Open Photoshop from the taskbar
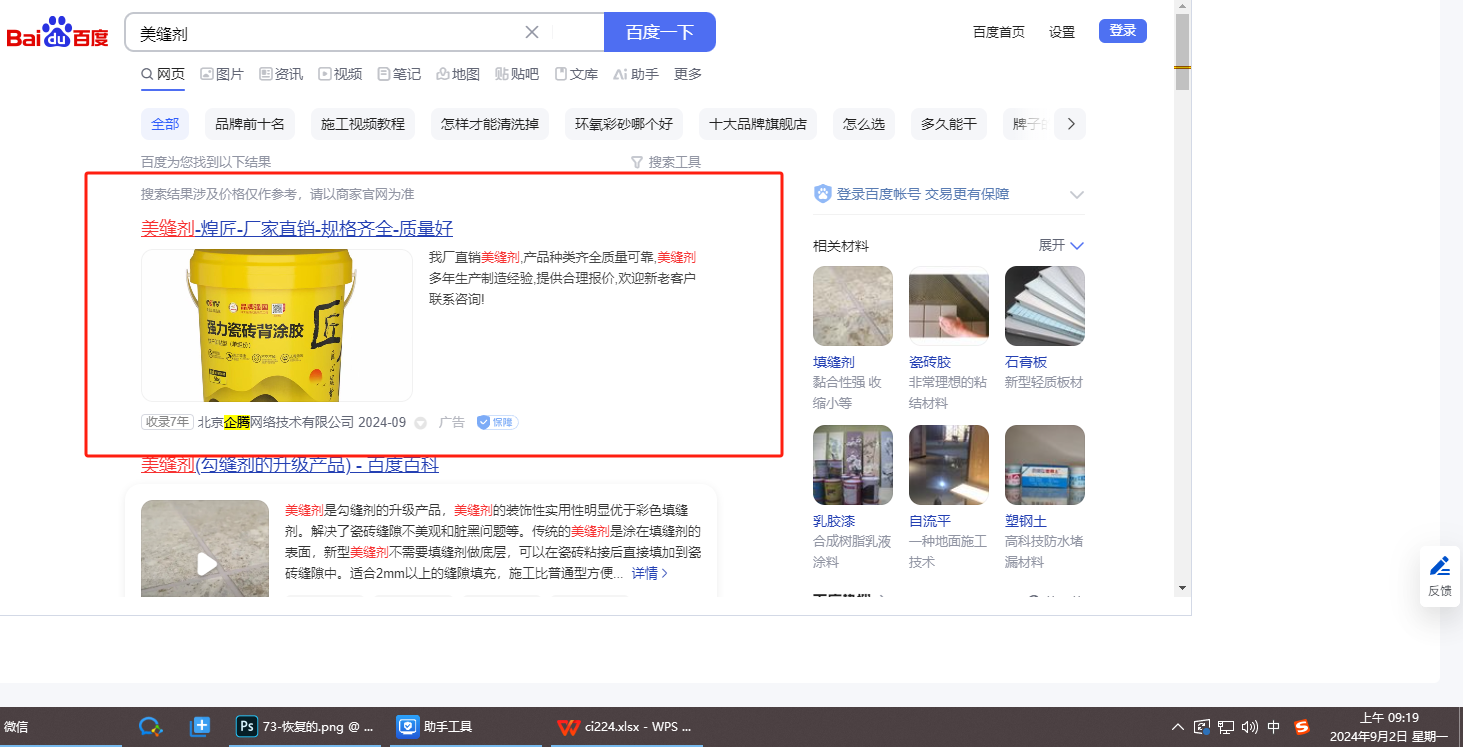 pos(305,727)
